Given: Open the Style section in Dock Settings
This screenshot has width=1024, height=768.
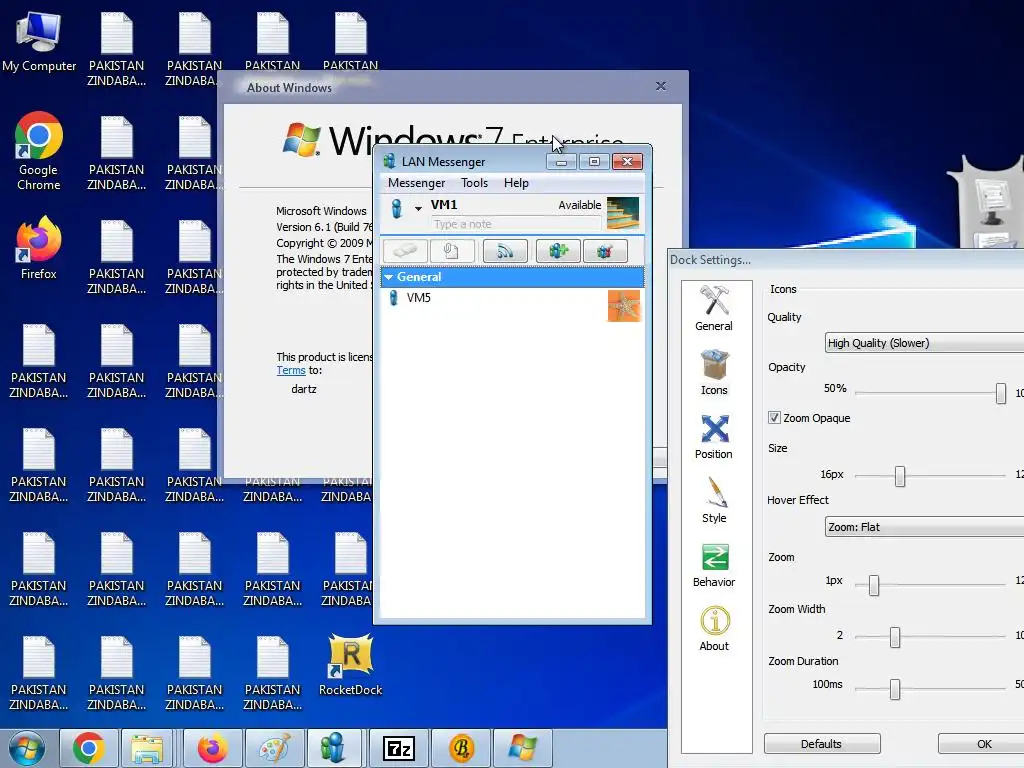Looking at the screenshot, I should (714, 500).
